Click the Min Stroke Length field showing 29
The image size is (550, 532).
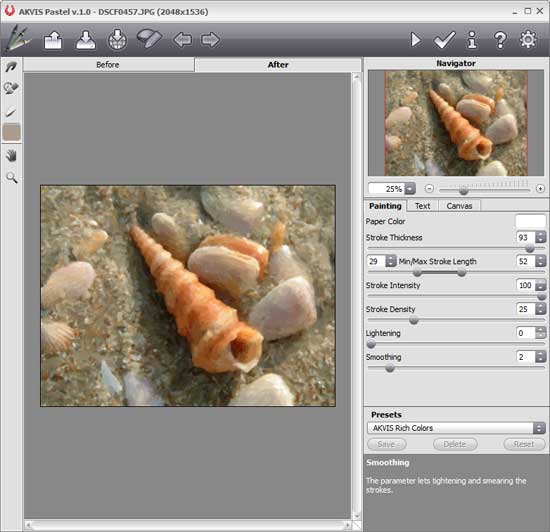click(376, 261)
